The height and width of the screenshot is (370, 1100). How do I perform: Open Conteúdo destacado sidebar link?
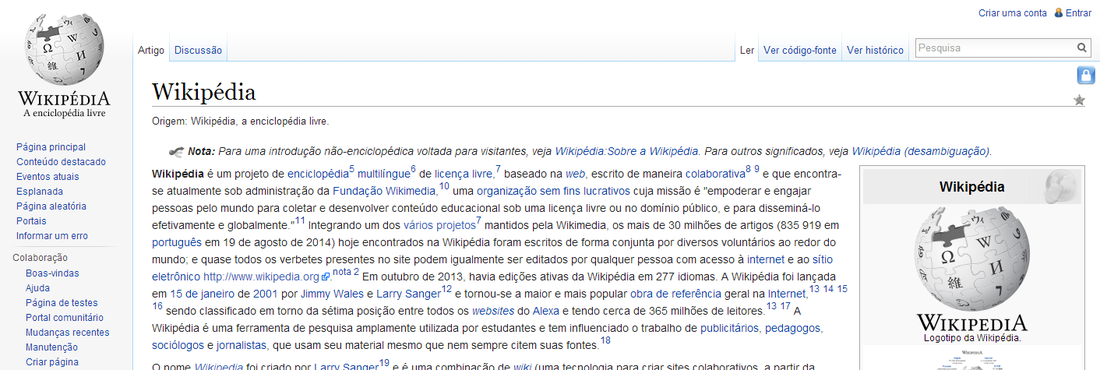pos(62,161)
